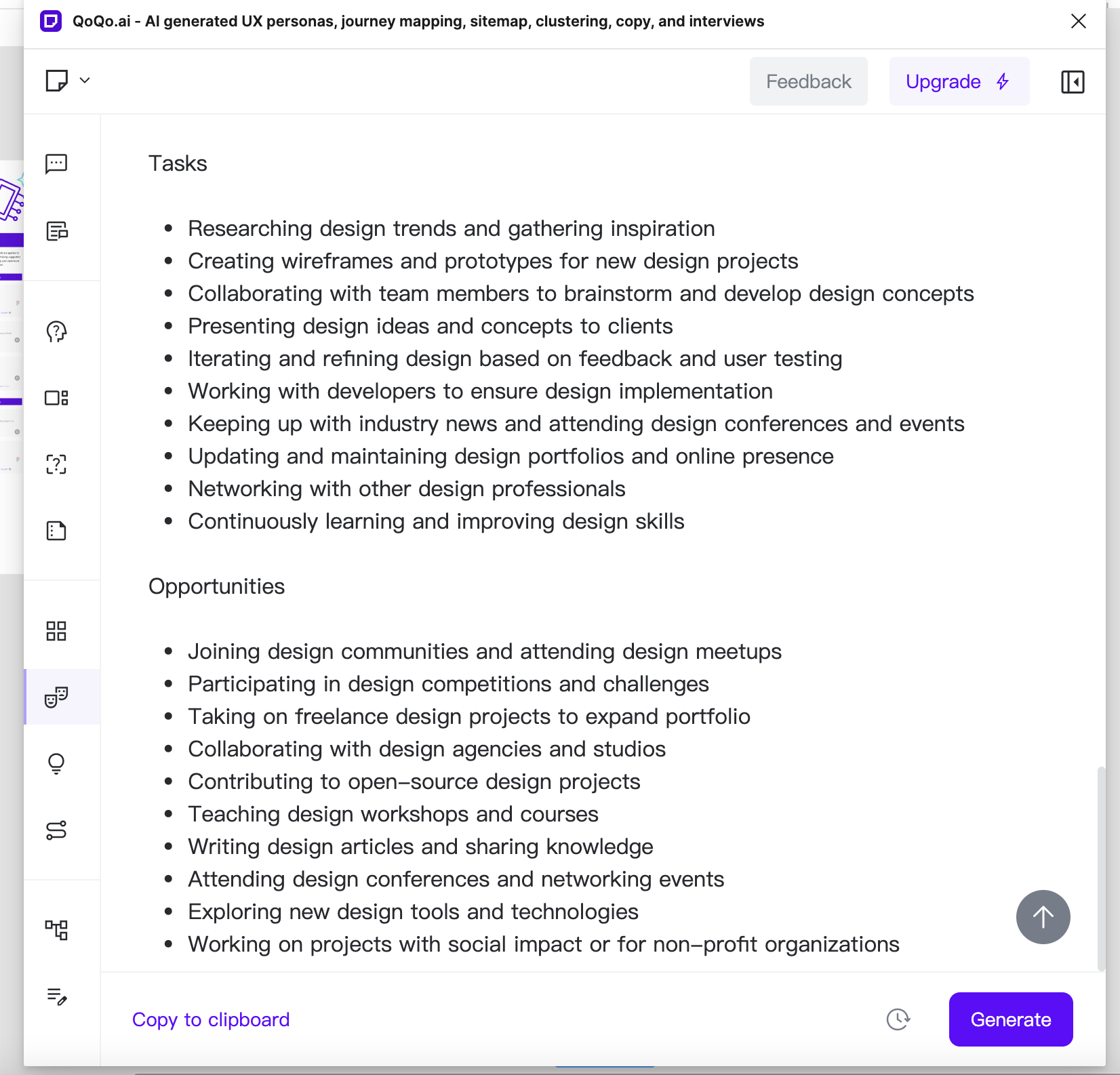Open the grid layout sidebar icon
Screen dimensions: 1120x1075
click(x=56, y=631)
